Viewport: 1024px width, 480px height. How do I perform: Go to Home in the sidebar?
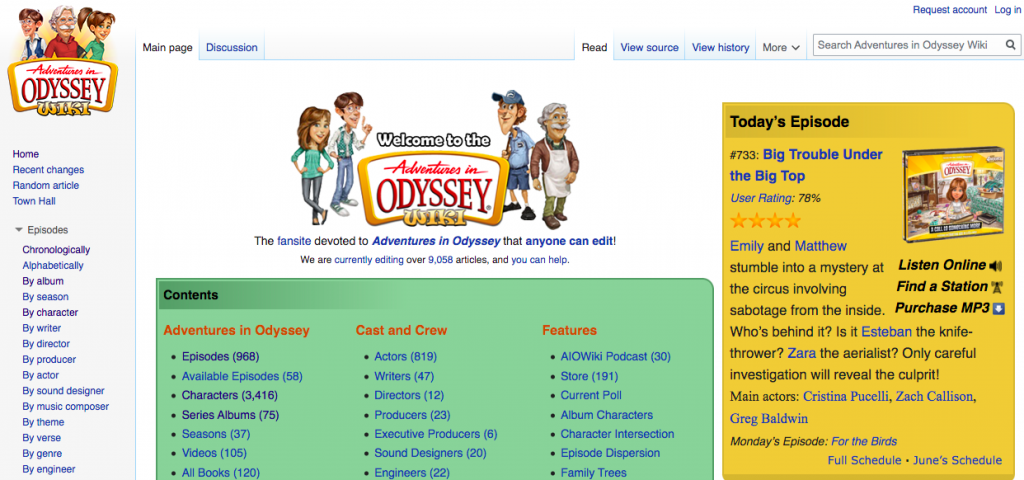[25, 154]
